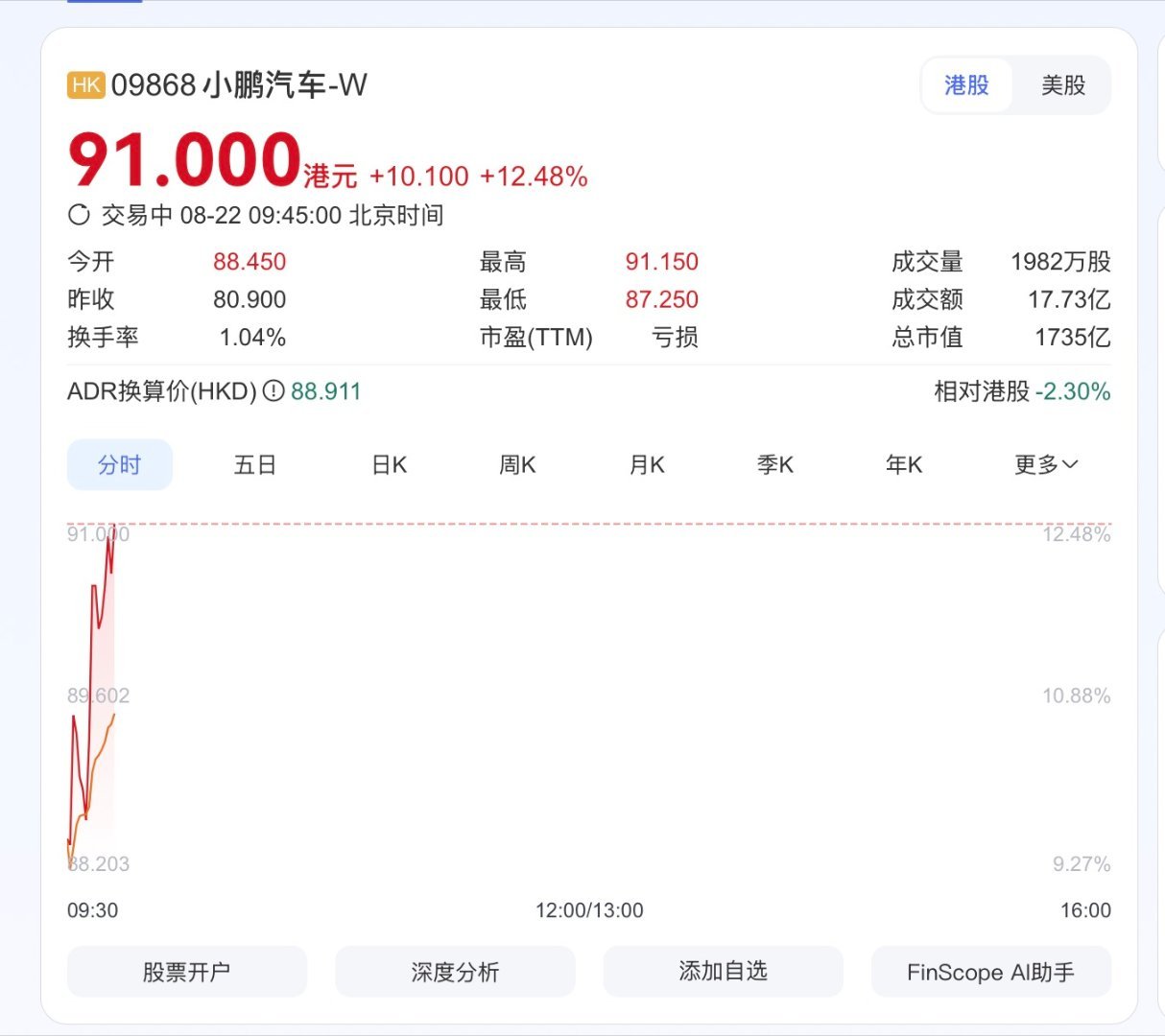Click the refresh circle icon beside 交易中

pyautogui.click(x=79, y=215)
